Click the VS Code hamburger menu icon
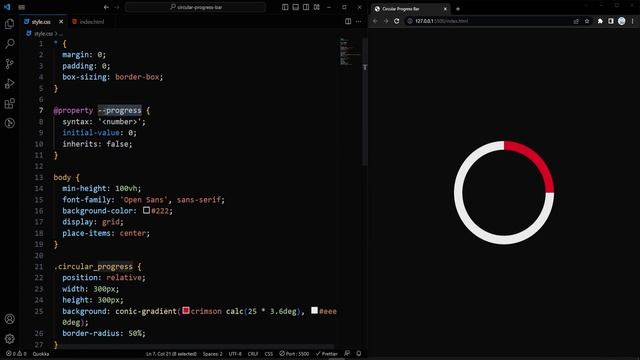640x360 pixels. point(22,7)
